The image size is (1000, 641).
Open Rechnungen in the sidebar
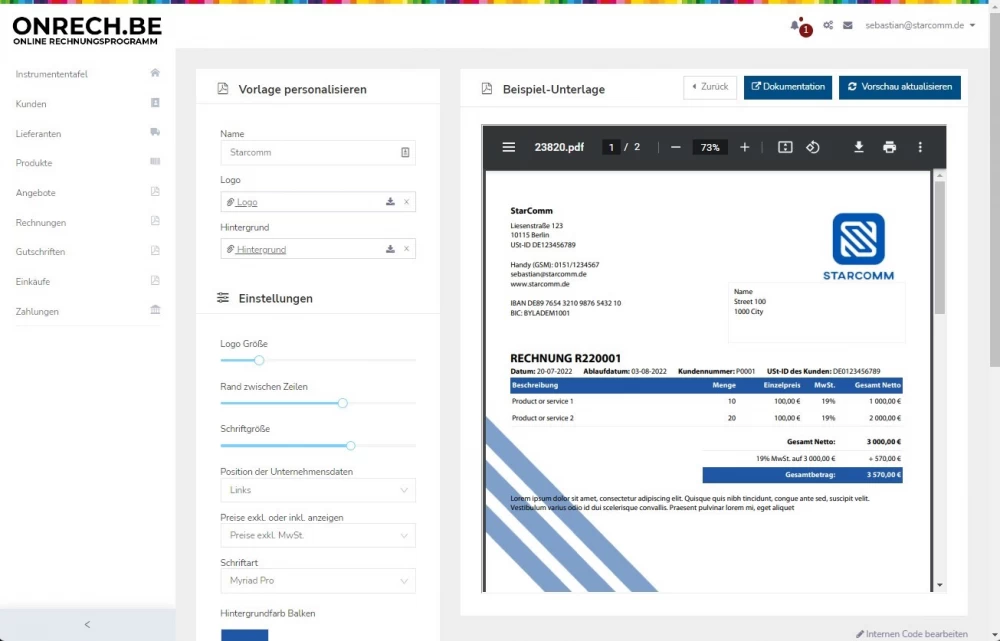click(x=41, y=222)
